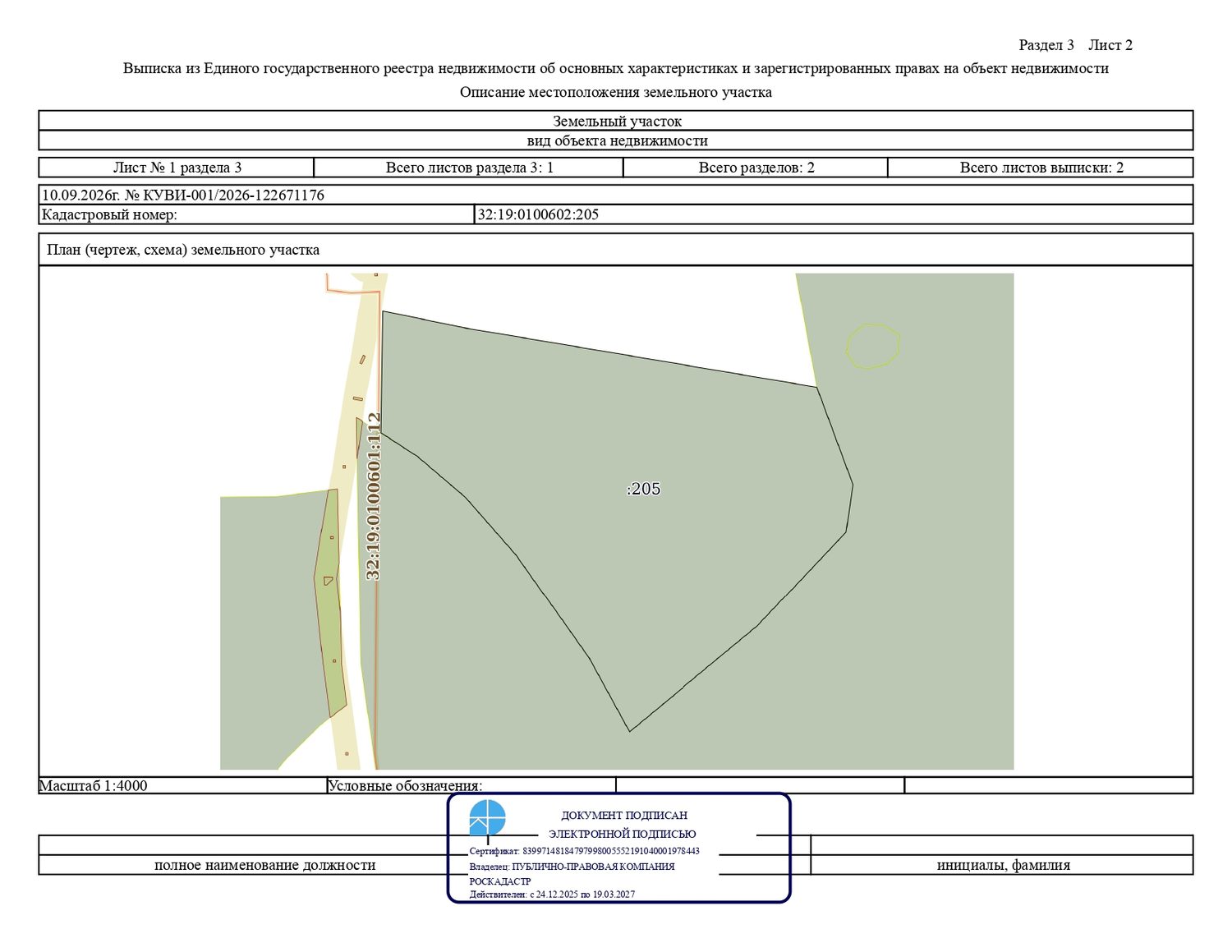
Task: Click the Всего листов раздела 3: 1 cell
Action: point(469,168)
